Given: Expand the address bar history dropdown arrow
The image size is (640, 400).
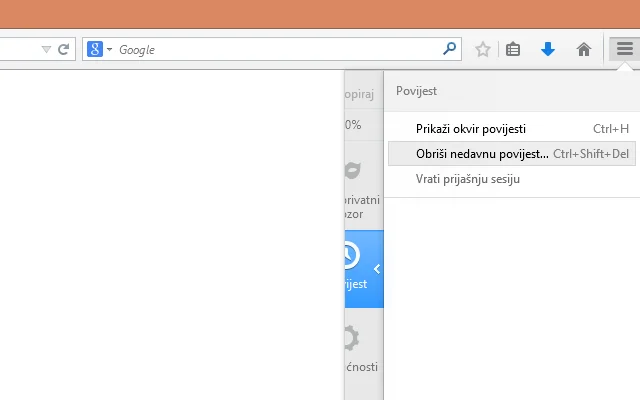Looking at the screenshot, I should (46, 49).
